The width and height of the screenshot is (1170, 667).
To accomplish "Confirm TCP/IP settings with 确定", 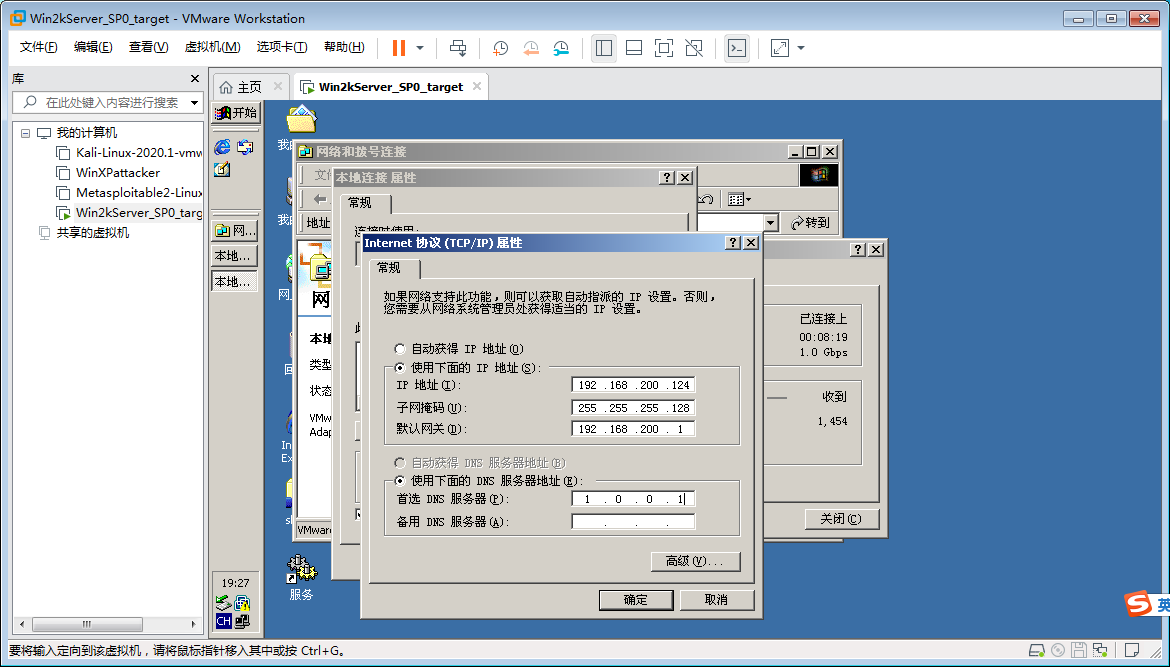I will click(636, 600).
